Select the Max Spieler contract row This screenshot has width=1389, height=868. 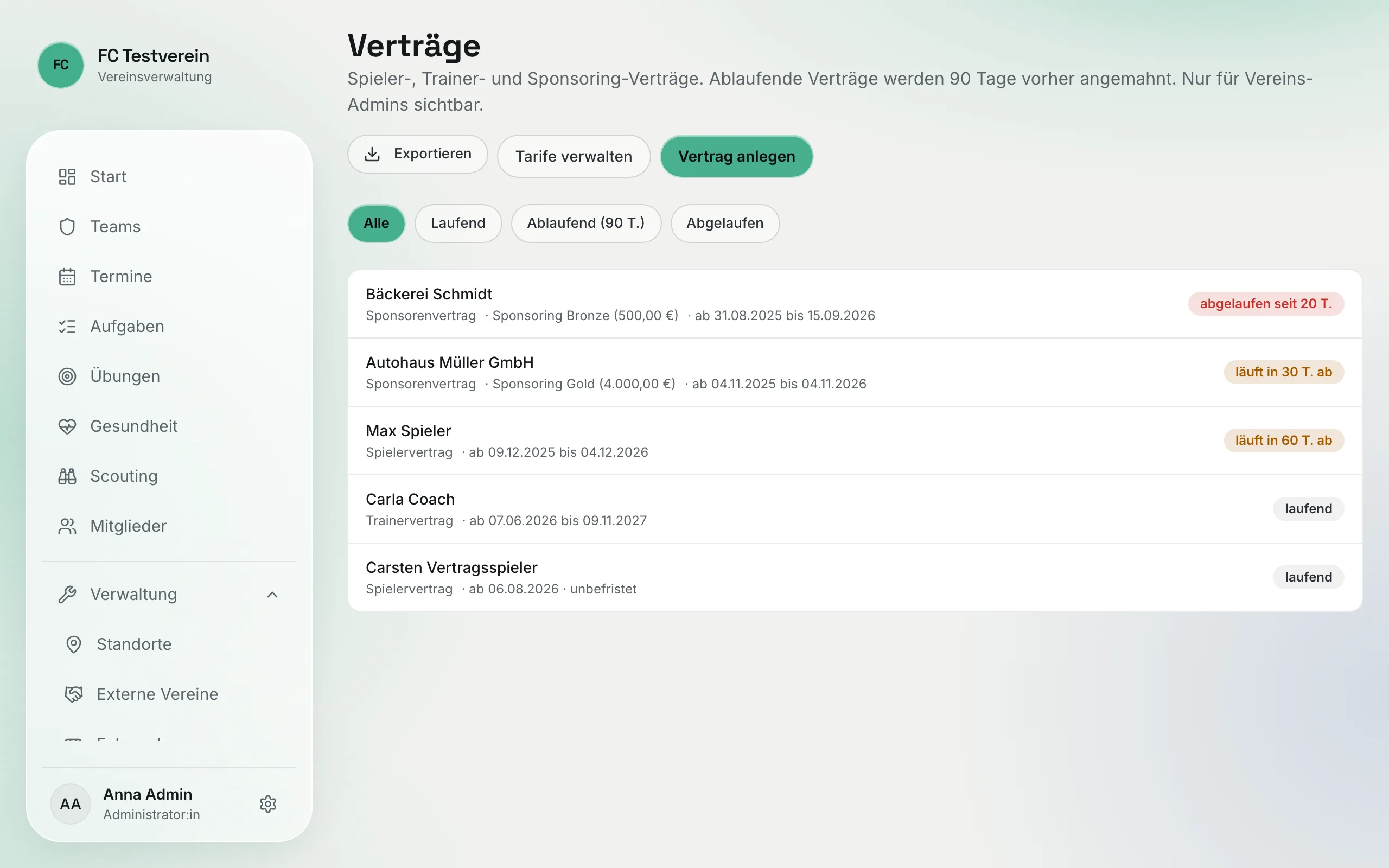(x=855, y=441)
